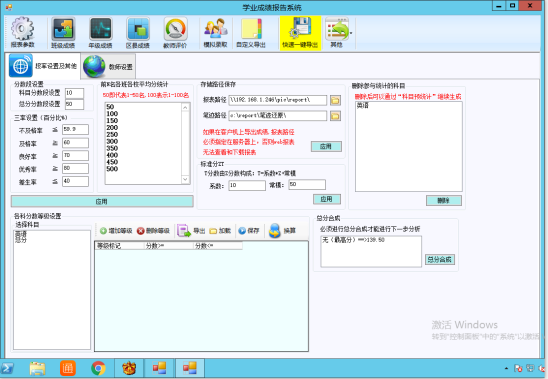Open 区县成绩 blue squares icon
The width and height of the screenshot is (548, 379).
(138, 32)
